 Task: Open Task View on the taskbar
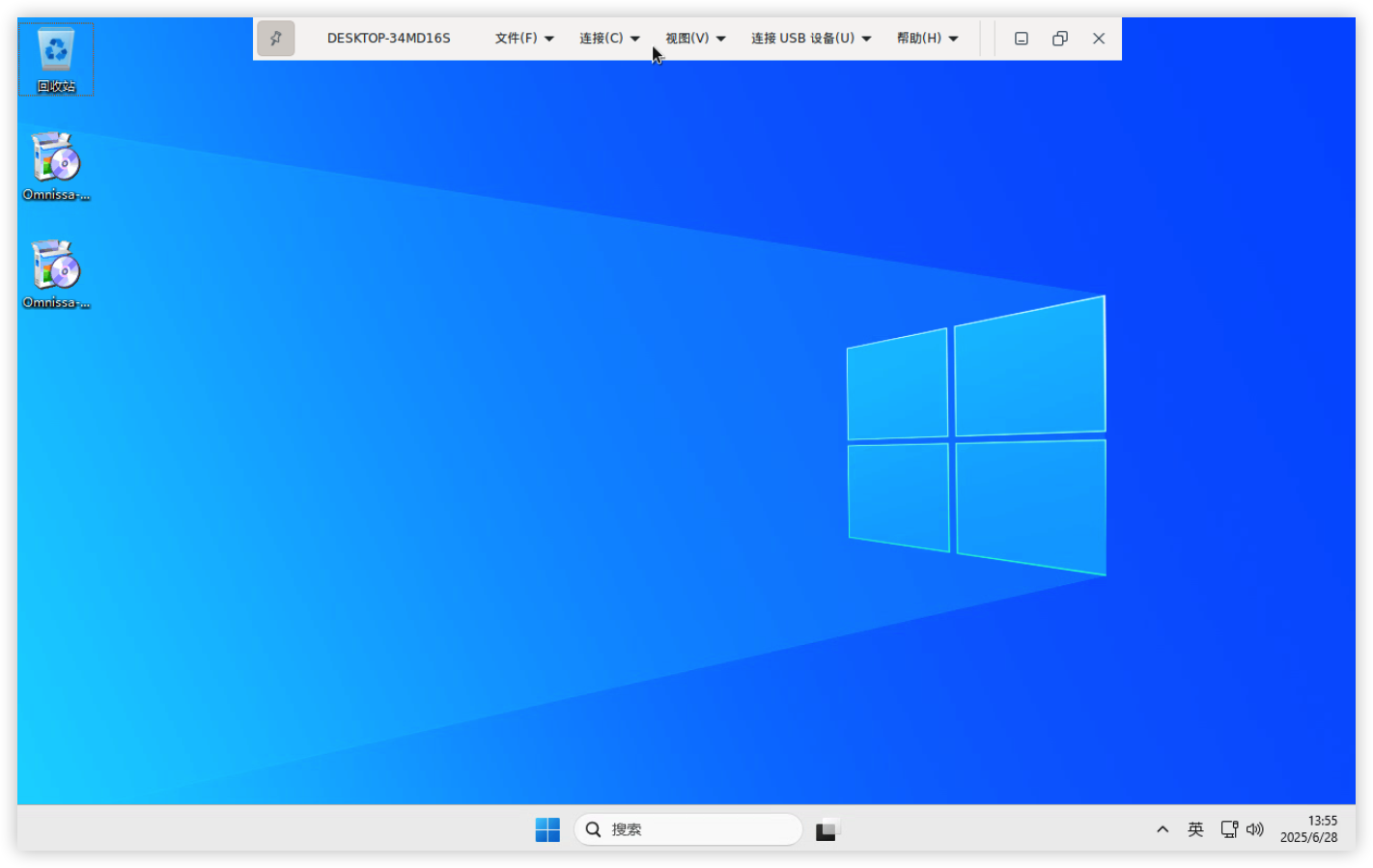(x=827, y=829)
